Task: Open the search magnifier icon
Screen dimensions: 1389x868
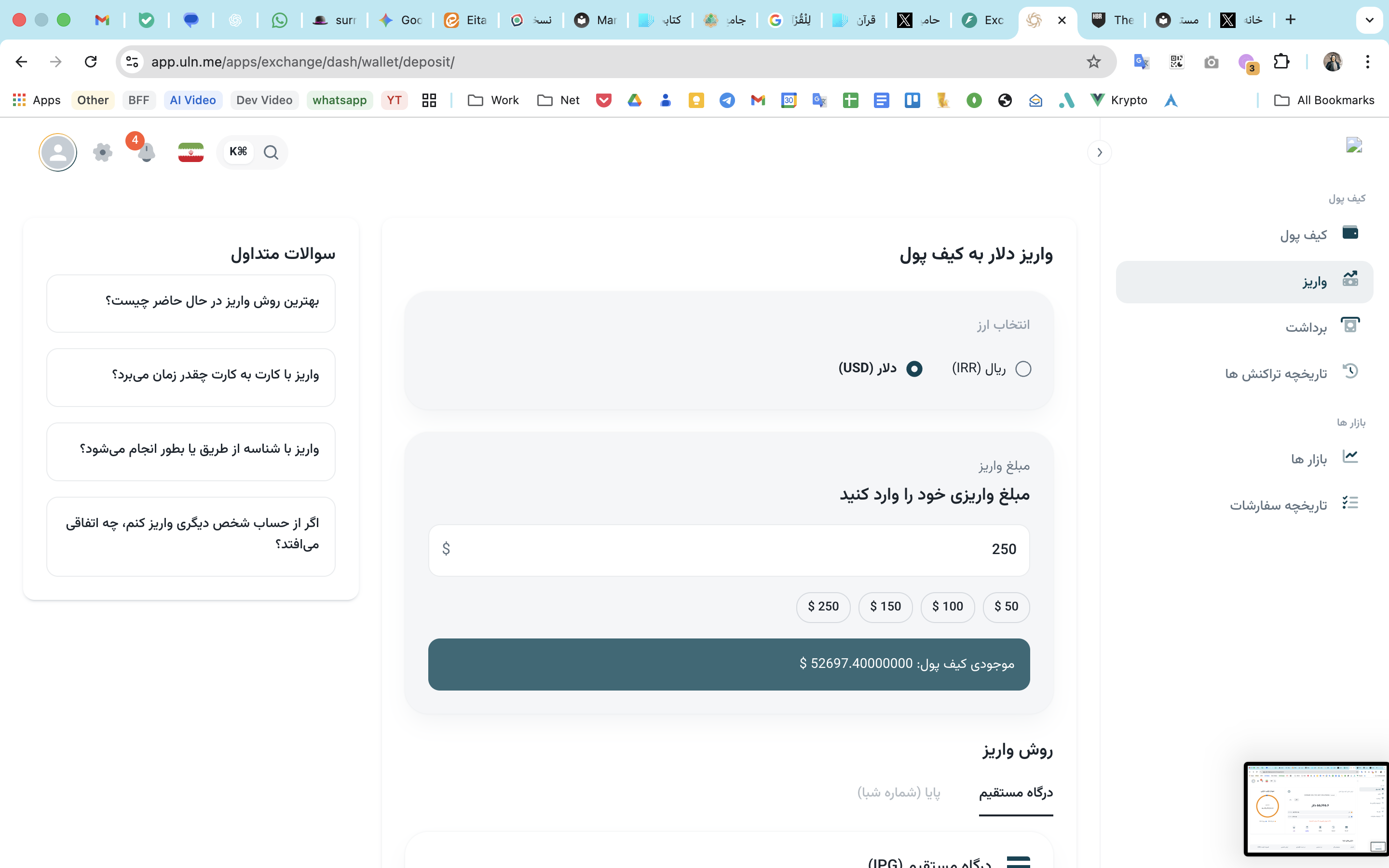Action: point(271,153)
